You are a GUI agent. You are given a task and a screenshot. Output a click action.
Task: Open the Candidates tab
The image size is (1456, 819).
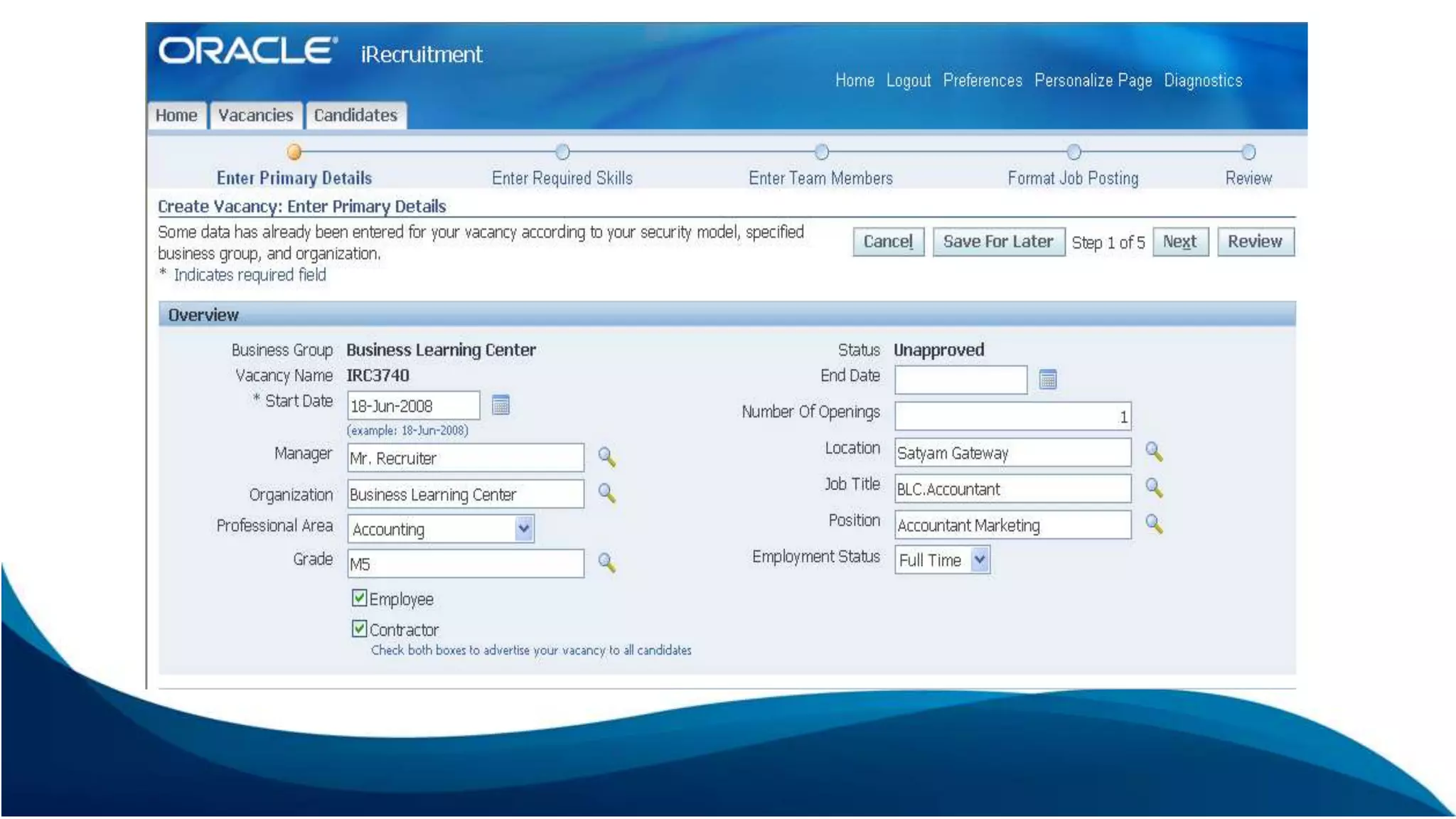tap(355, 115)
